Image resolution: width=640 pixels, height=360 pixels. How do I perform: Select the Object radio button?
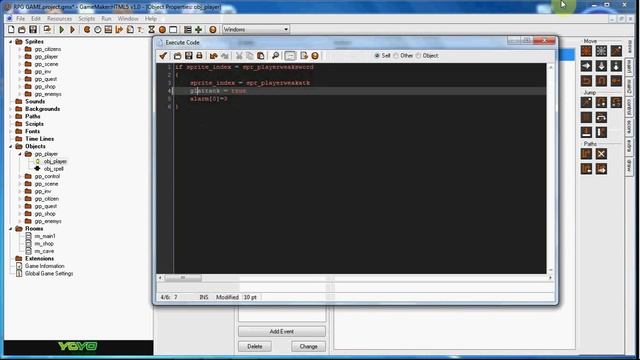418,56
